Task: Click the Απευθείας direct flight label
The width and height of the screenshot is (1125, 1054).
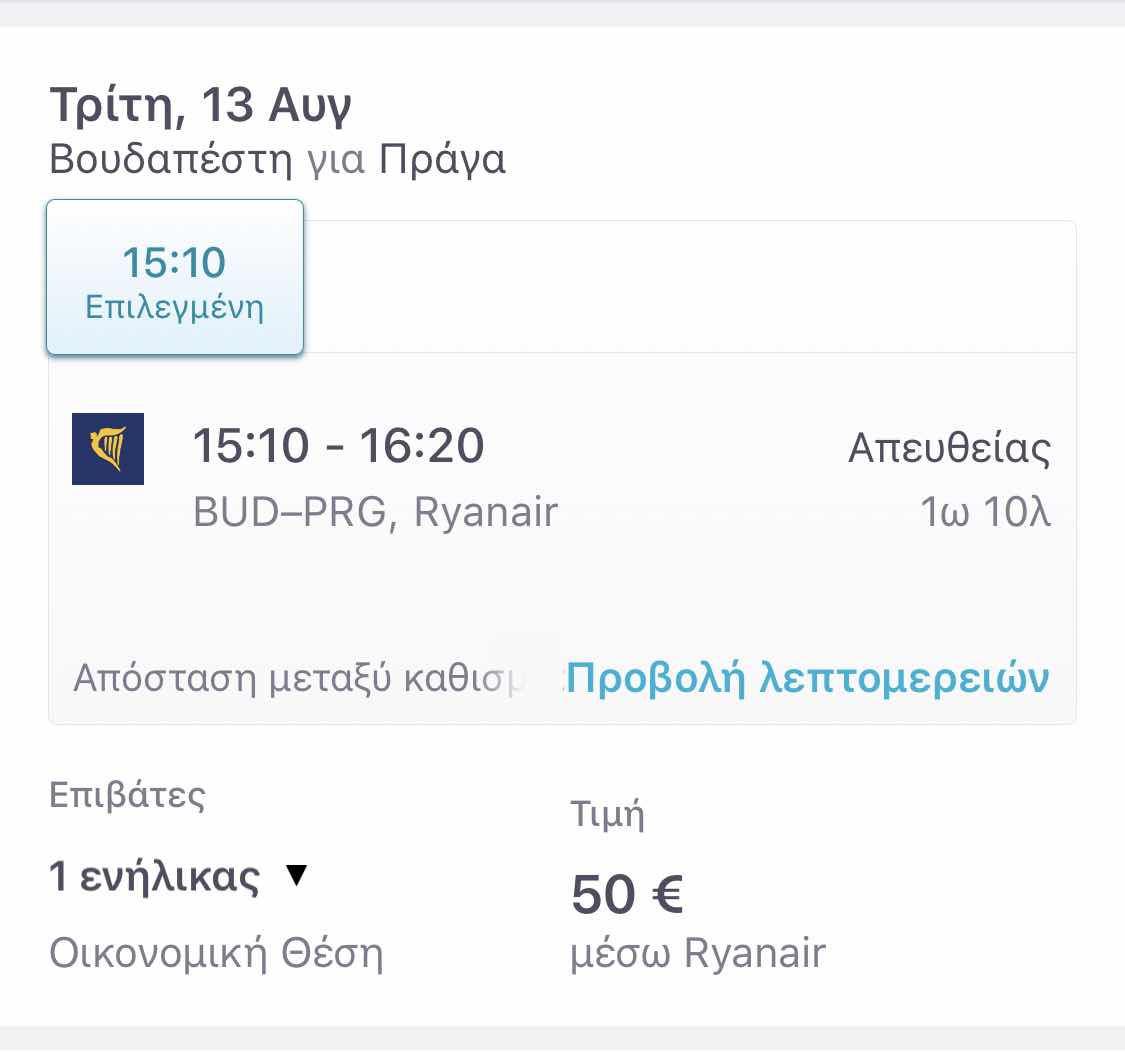Action: pyautogui.click(x=949, y=448)
